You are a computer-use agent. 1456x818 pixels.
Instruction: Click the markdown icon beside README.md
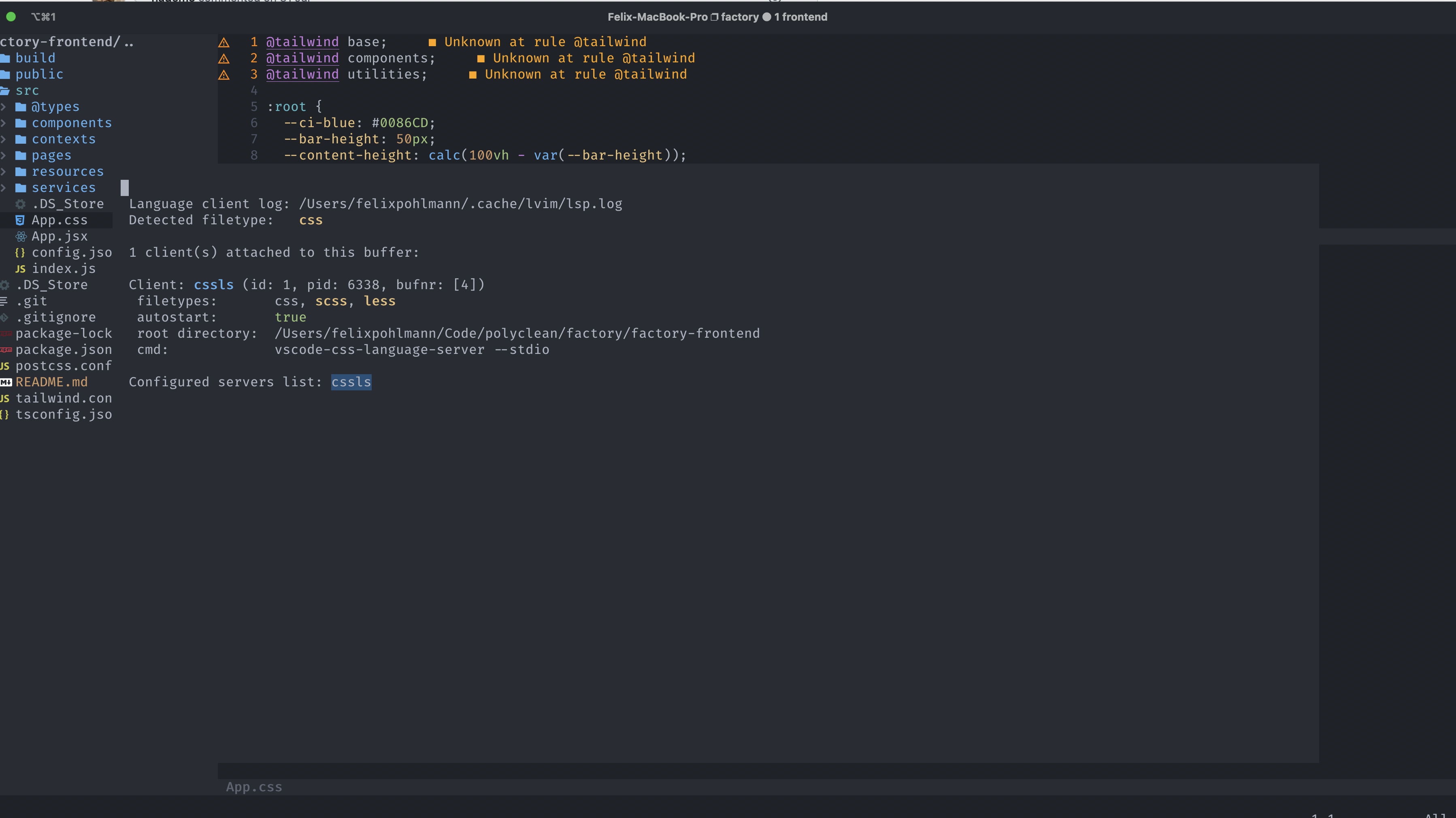point(6,382)
